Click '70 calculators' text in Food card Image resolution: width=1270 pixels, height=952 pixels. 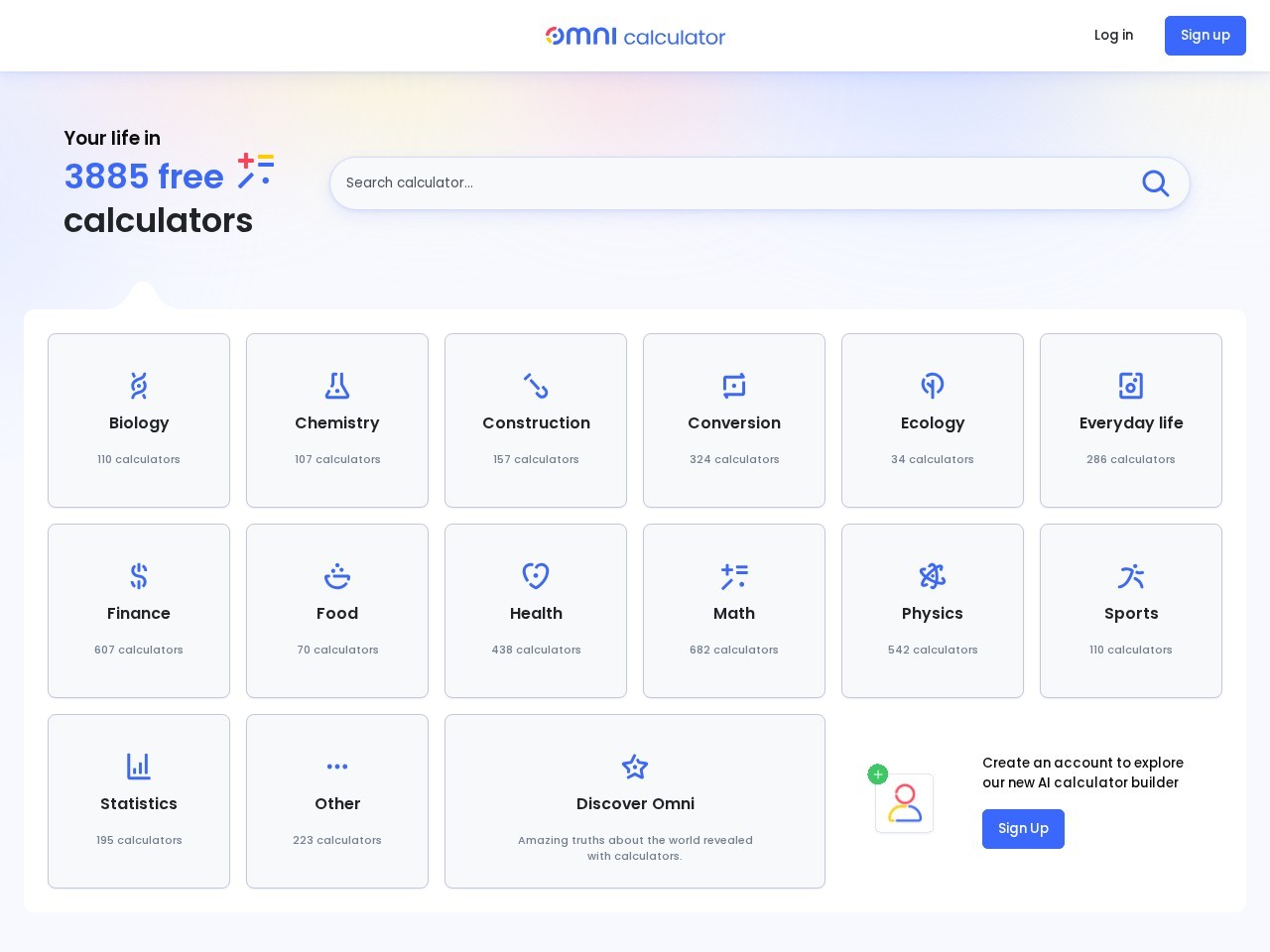337,650
